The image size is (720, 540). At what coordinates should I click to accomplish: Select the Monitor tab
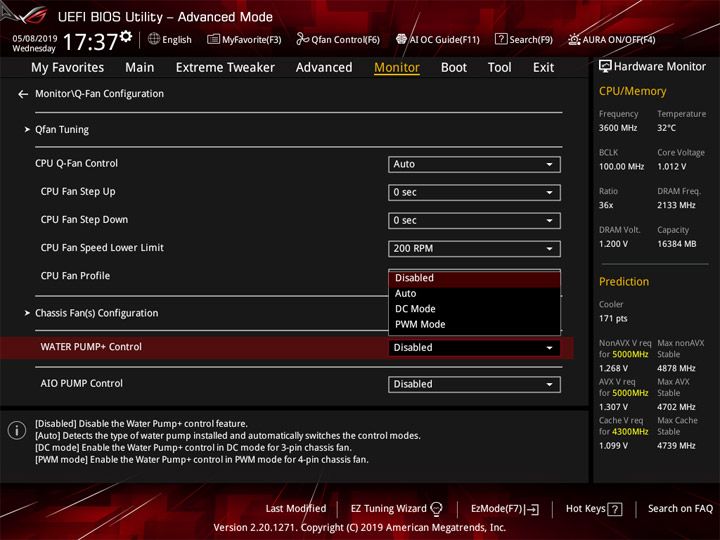397,68
